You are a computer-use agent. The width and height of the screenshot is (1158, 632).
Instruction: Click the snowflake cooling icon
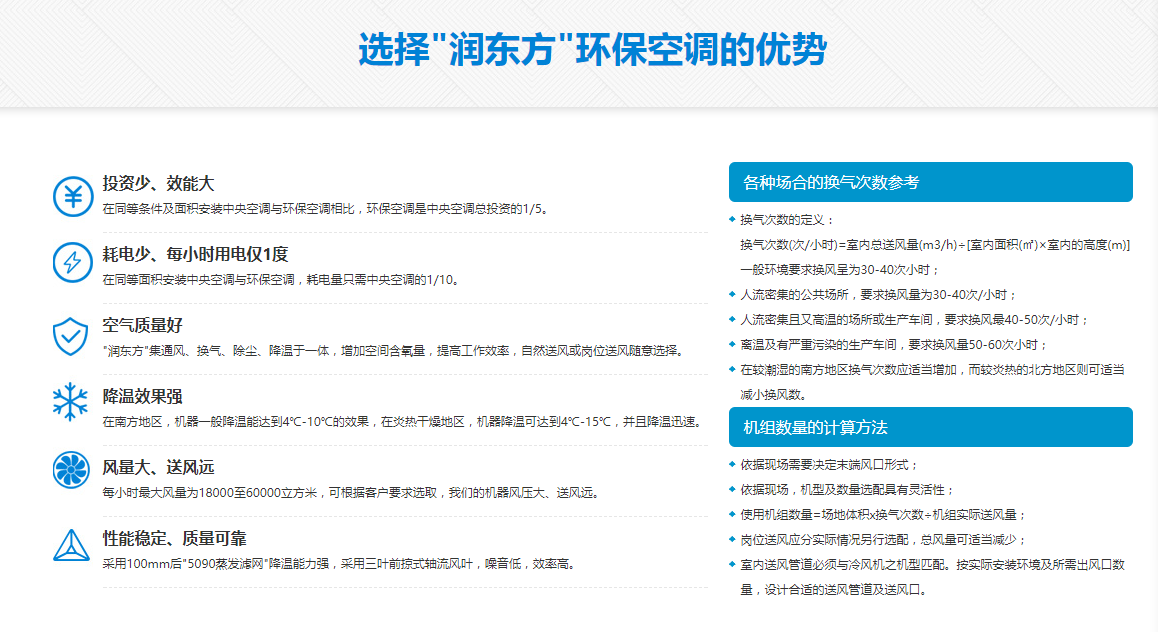tap(71, 403)
